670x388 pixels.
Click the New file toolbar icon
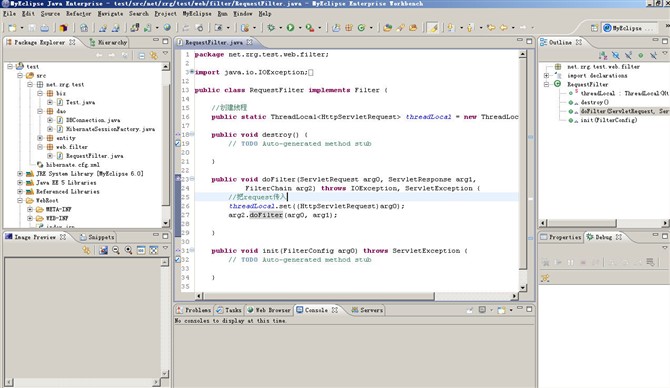(x=12, y=28)
